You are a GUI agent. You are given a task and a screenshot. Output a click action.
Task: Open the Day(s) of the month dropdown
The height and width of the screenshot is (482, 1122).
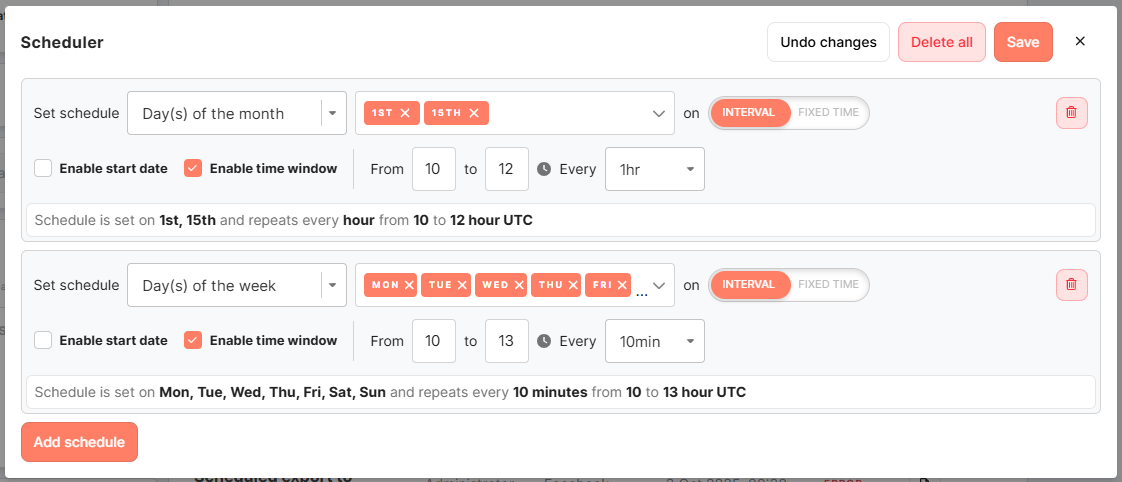(236, 114)
